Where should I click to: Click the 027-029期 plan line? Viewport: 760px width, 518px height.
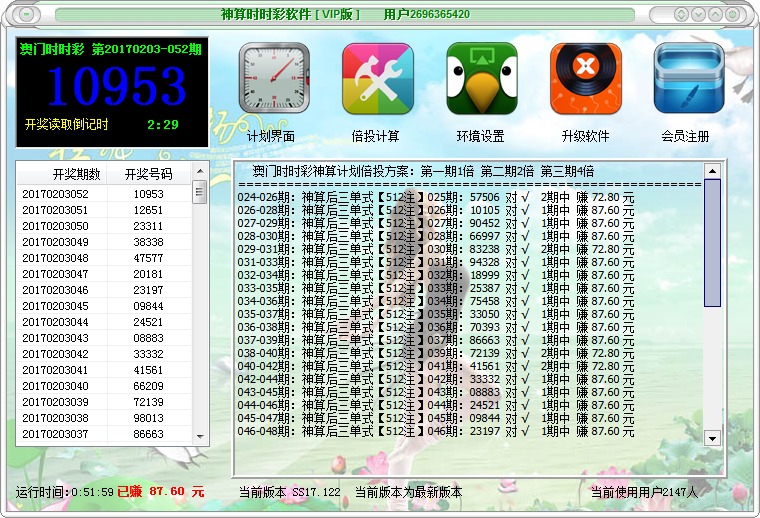point(436,223)
